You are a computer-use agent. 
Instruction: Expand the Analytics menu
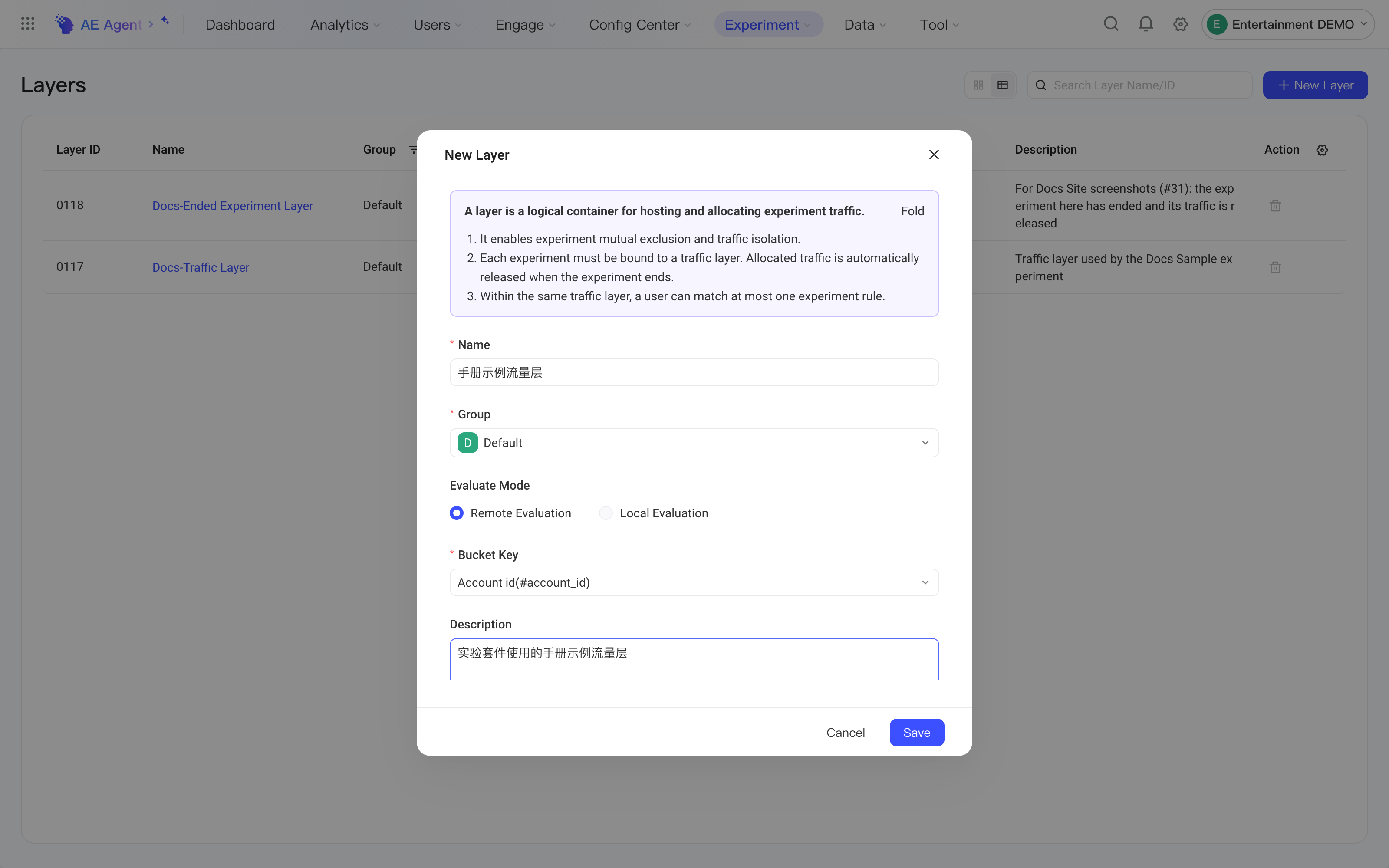tap(345, 25)
